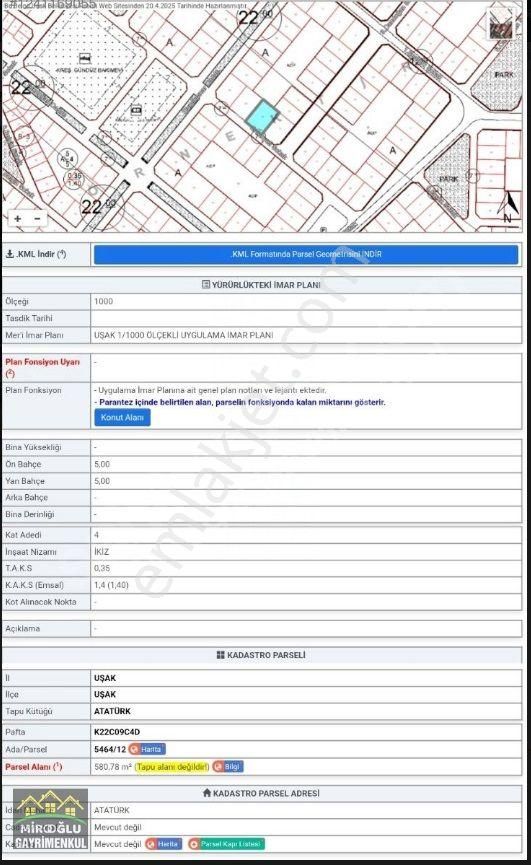Click the upper PARK label on map
Viewport: 531px width, 865px height.
(504, 74)
